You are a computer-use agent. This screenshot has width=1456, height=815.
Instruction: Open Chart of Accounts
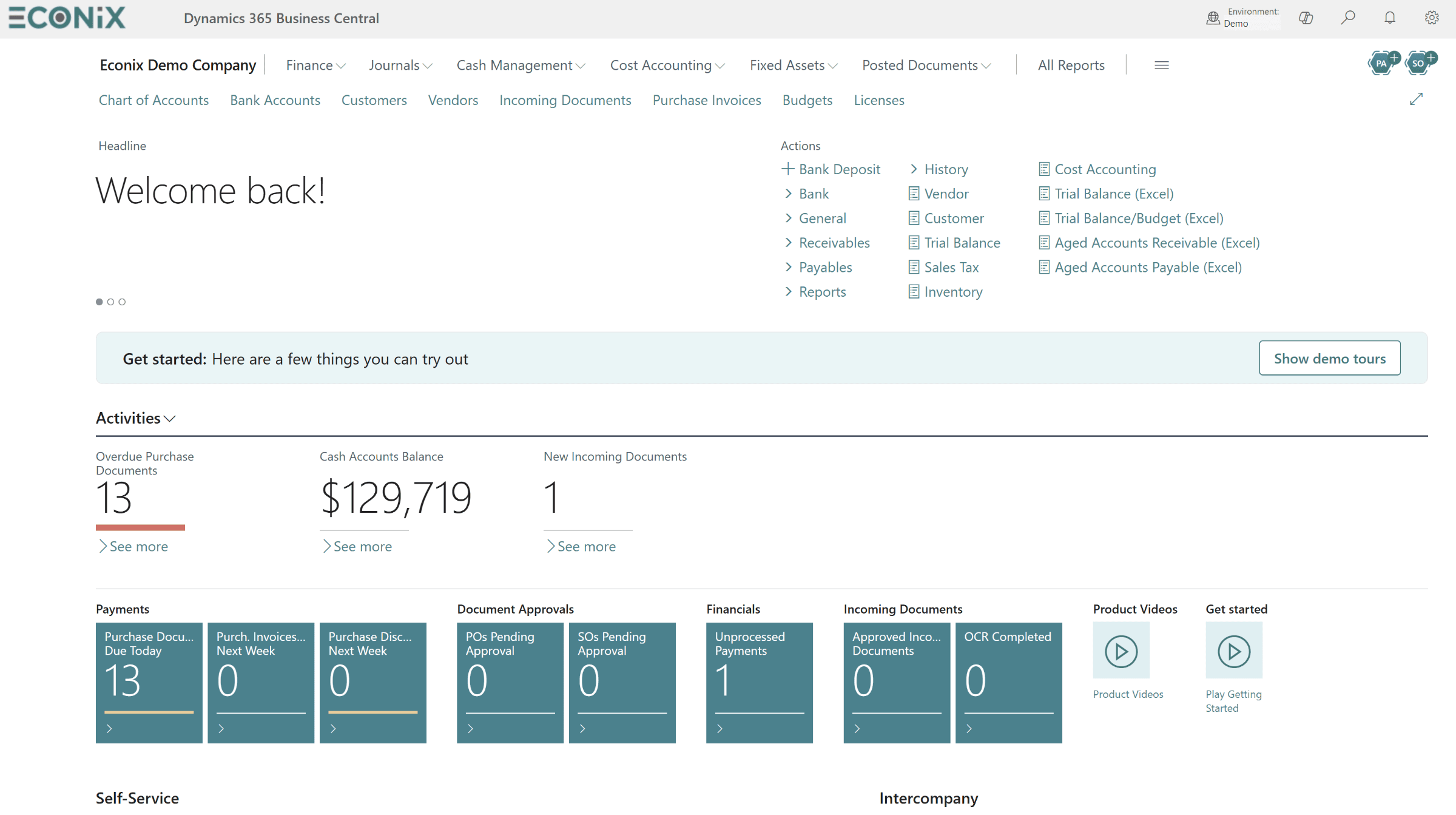[153, 100]
